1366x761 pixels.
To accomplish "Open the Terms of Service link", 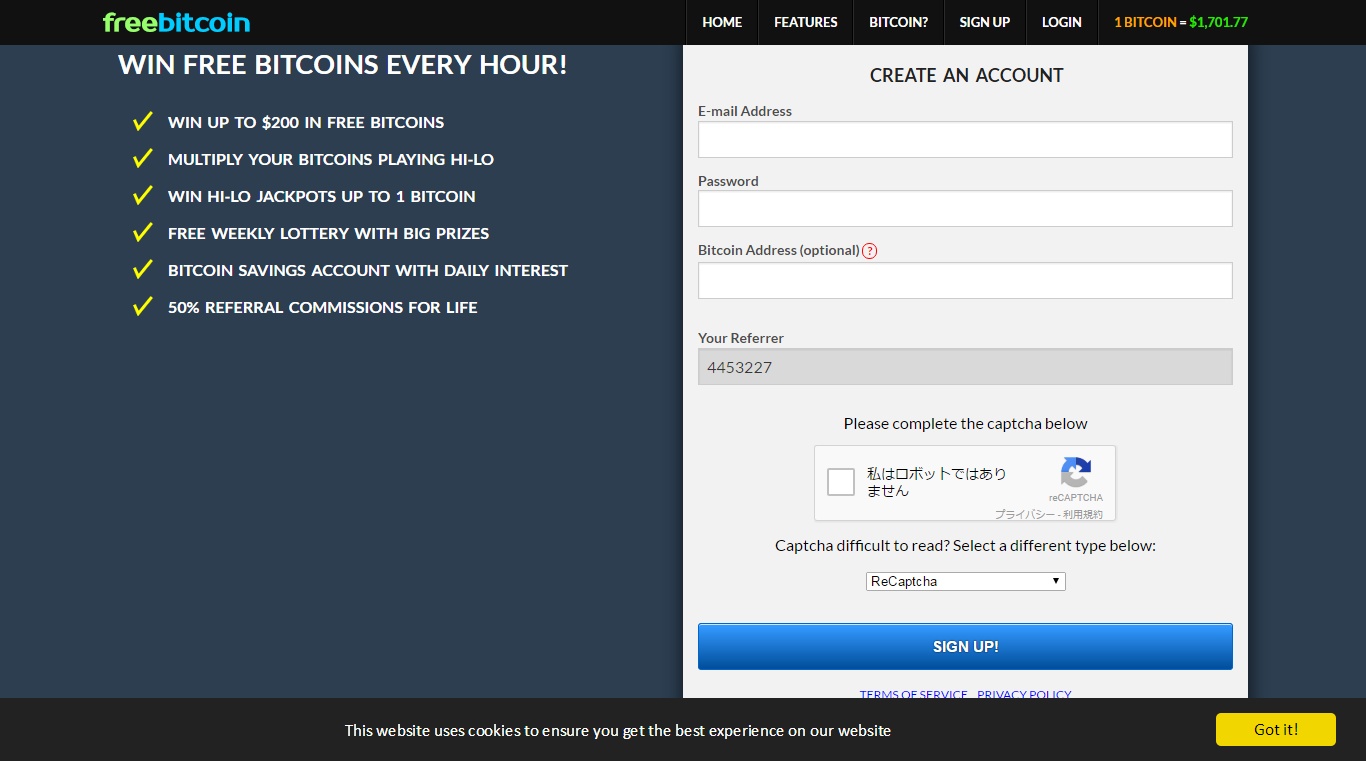I will [x=914, y=694].
